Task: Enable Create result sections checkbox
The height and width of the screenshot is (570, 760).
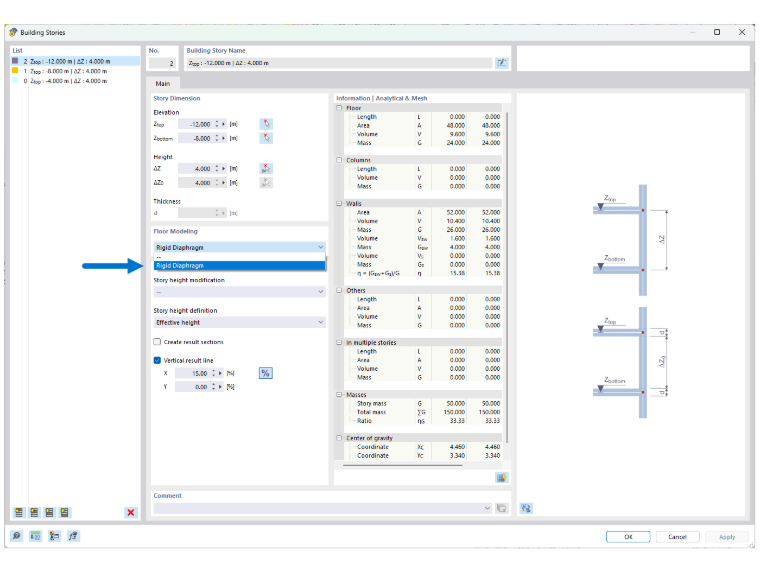Action: point(157,342)
